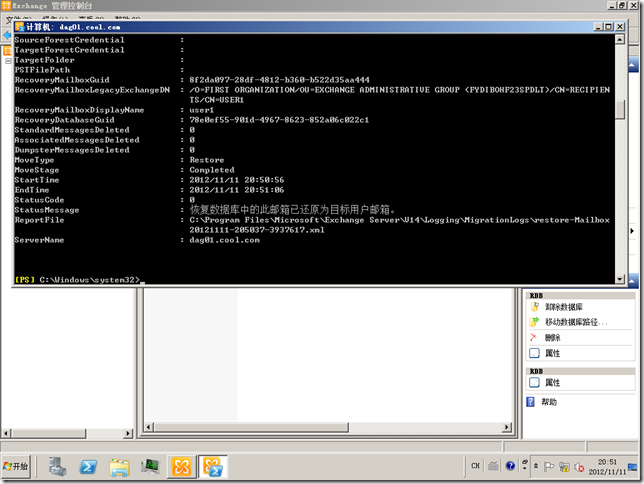The image size is (644, 484).
Task: Open 属性 (properties) just above 帮助
Action: (552, 383)
